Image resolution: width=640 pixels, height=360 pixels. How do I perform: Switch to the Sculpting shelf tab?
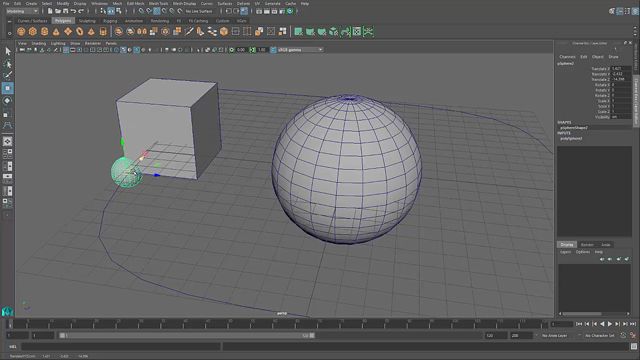(x=87, y=21)
